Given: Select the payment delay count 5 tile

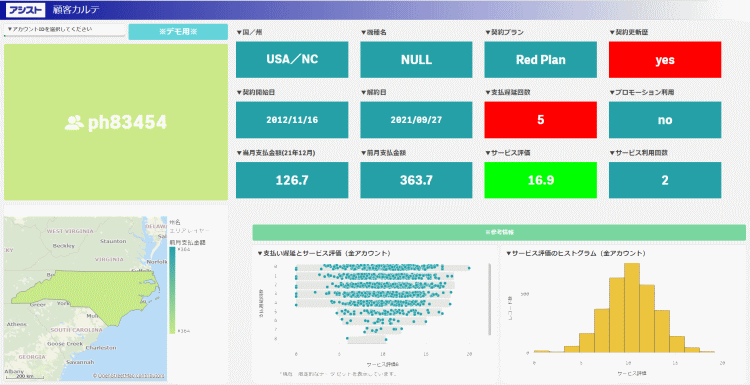Looking at the screenshot, I should coord(540,120).
